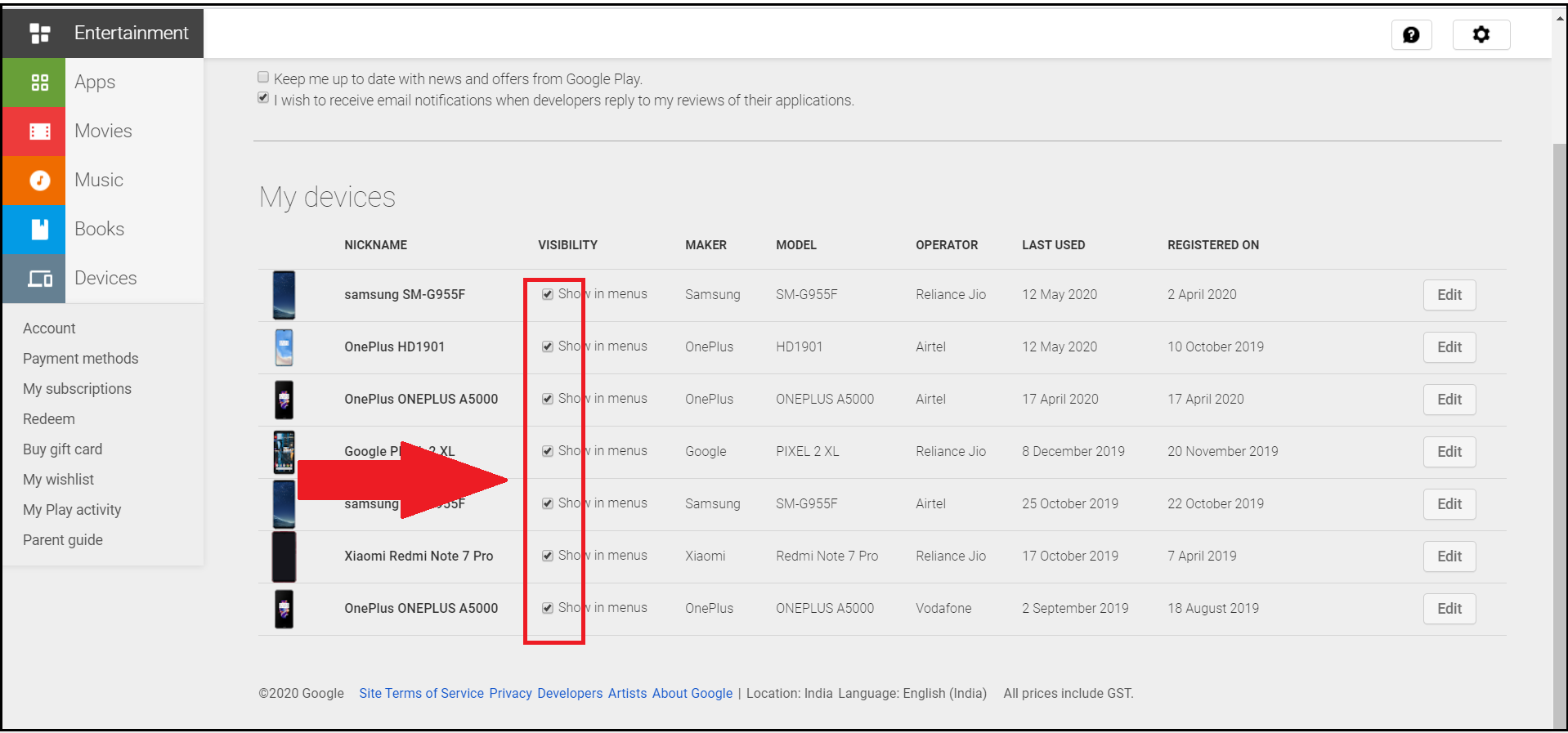Open the Entertainment grid icon
The height and width of the screenshot is (733, 1568).
pyautogui.click(x=39, y=34)
